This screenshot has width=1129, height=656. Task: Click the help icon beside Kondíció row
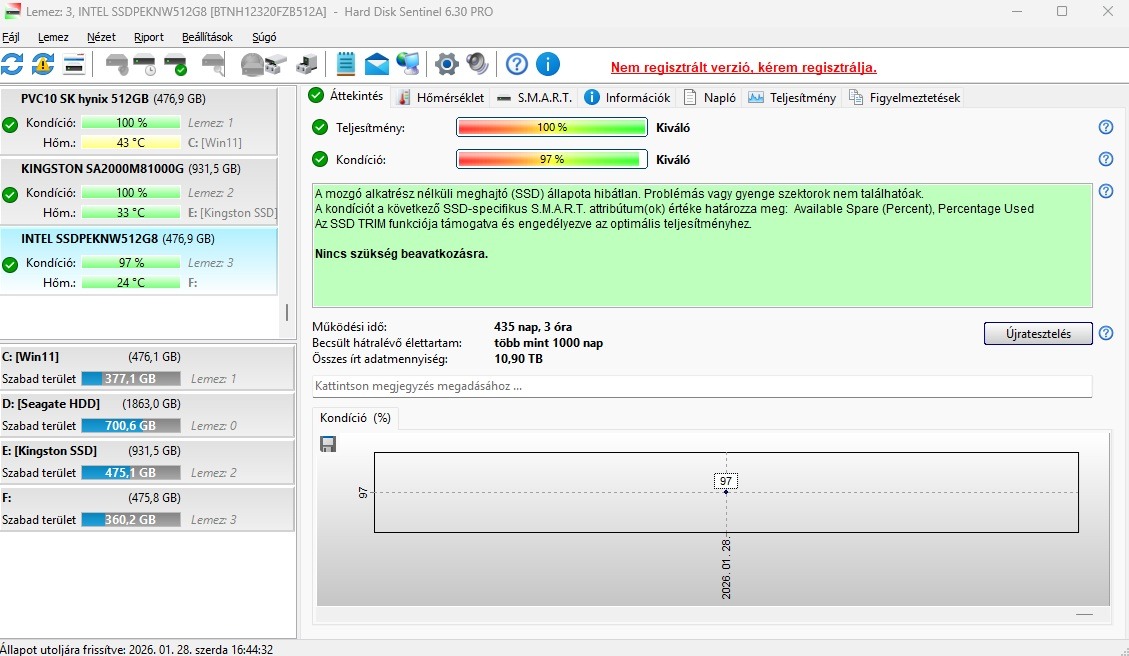pos(1106,159)
